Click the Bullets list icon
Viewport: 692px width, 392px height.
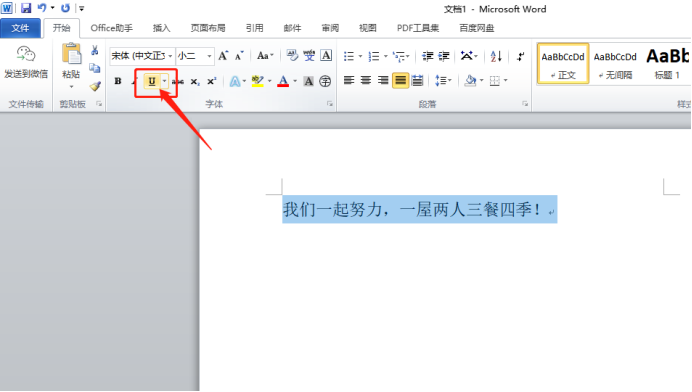(349, 56)
